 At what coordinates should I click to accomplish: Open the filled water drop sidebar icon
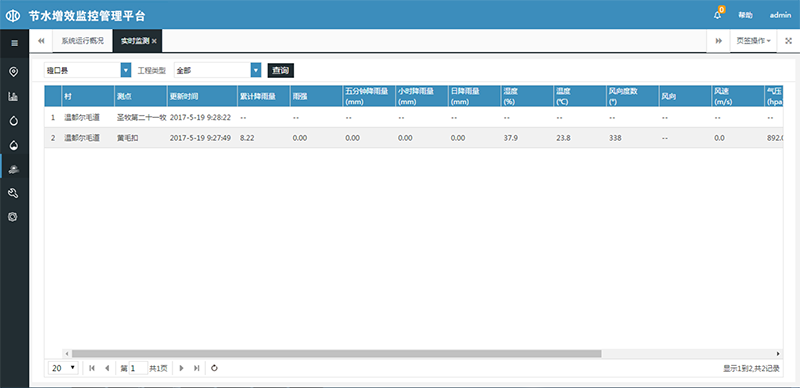pyautogui.click(x=14, y=146)
